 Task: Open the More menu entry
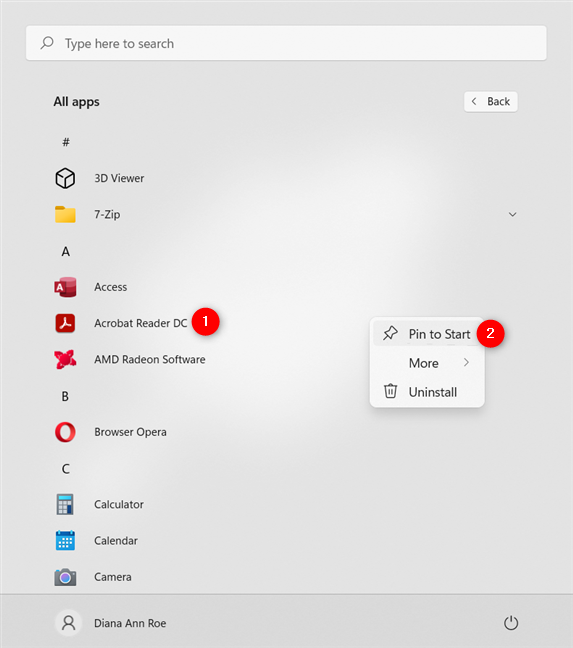[x=428, y=363]
